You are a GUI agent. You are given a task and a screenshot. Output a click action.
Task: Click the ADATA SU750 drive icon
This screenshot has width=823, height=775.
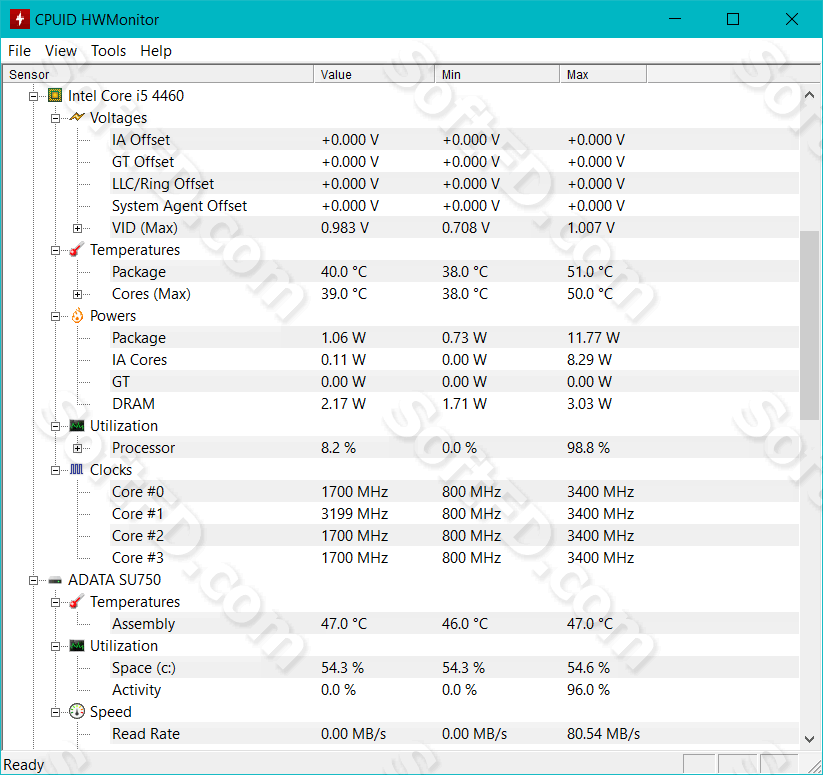(x=55, y=580)
